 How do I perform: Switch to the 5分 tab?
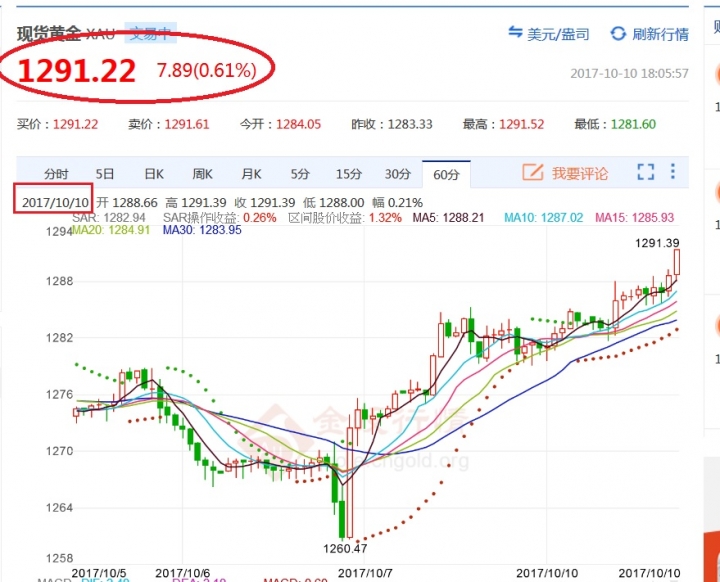click(300, 174)
